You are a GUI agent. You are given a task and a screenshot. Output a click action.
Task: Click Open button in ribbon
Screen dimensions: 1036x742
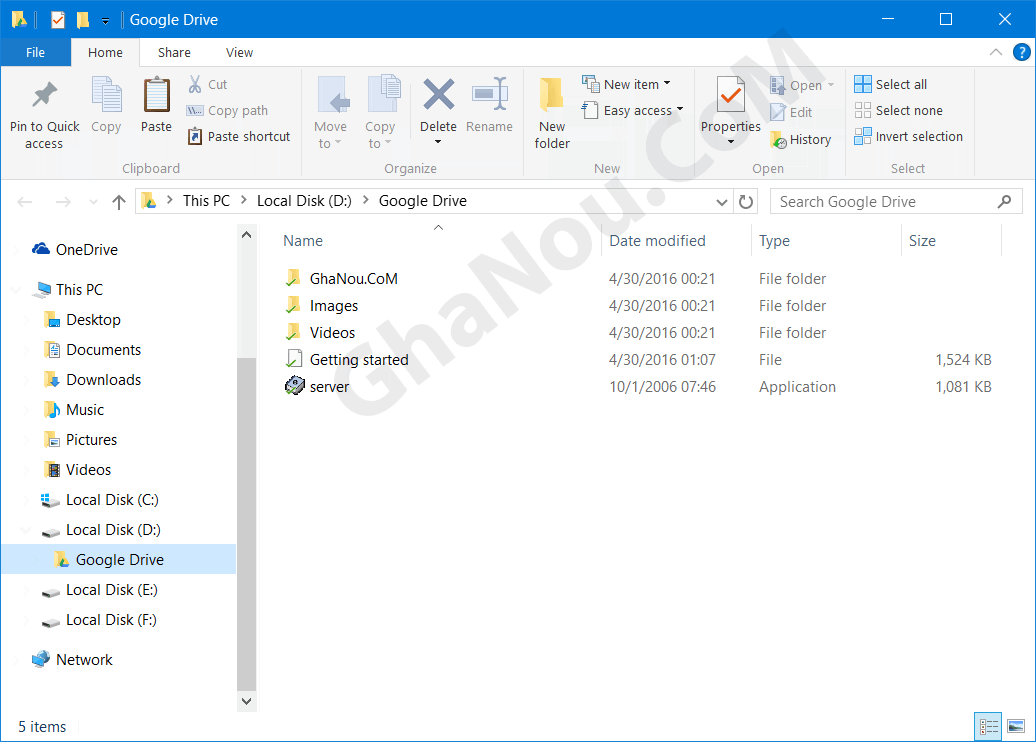click(x=802, y=85)
